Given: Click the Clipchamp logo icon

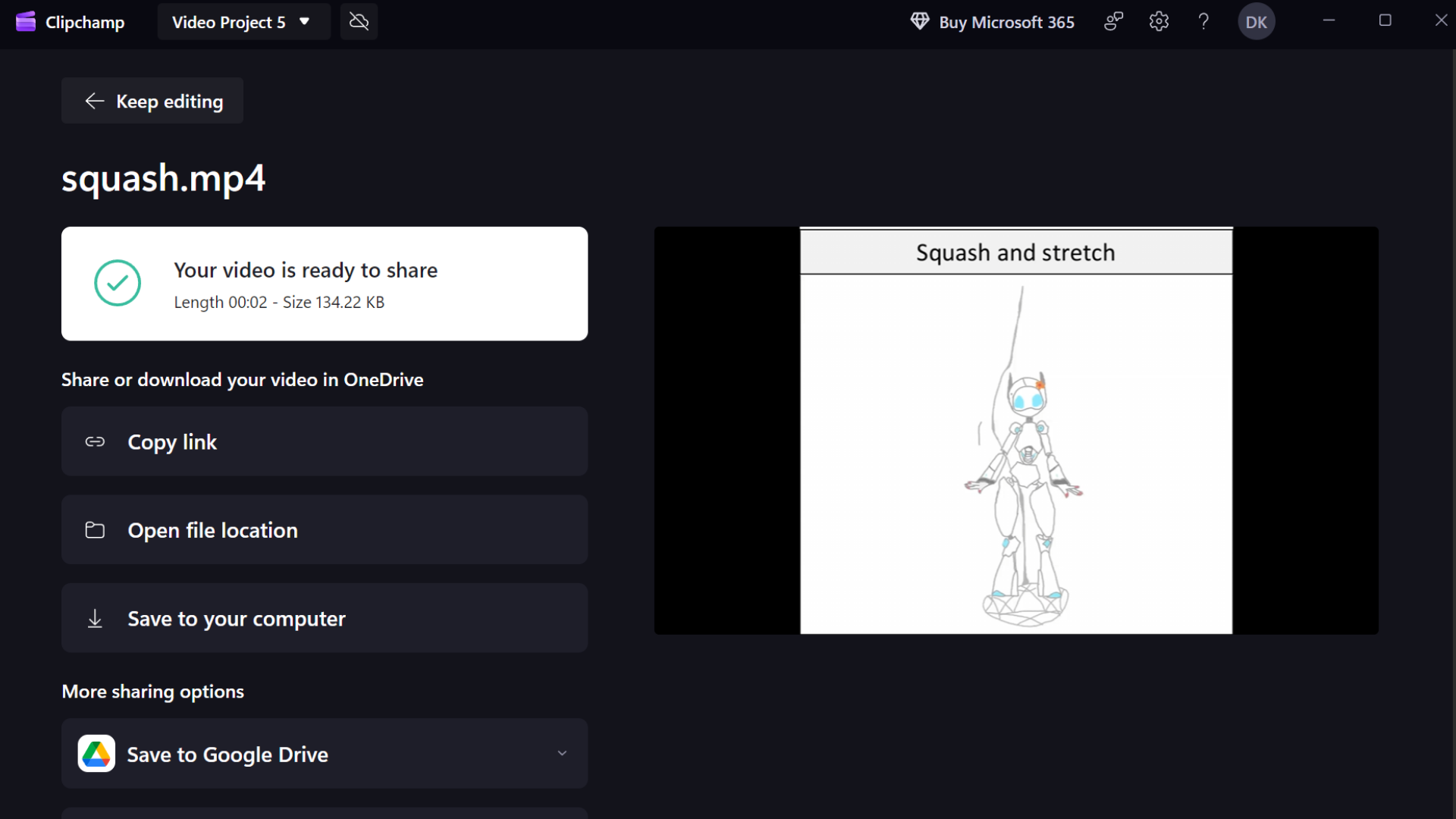Looking at the screenshot, I should (x=26, y=22).
